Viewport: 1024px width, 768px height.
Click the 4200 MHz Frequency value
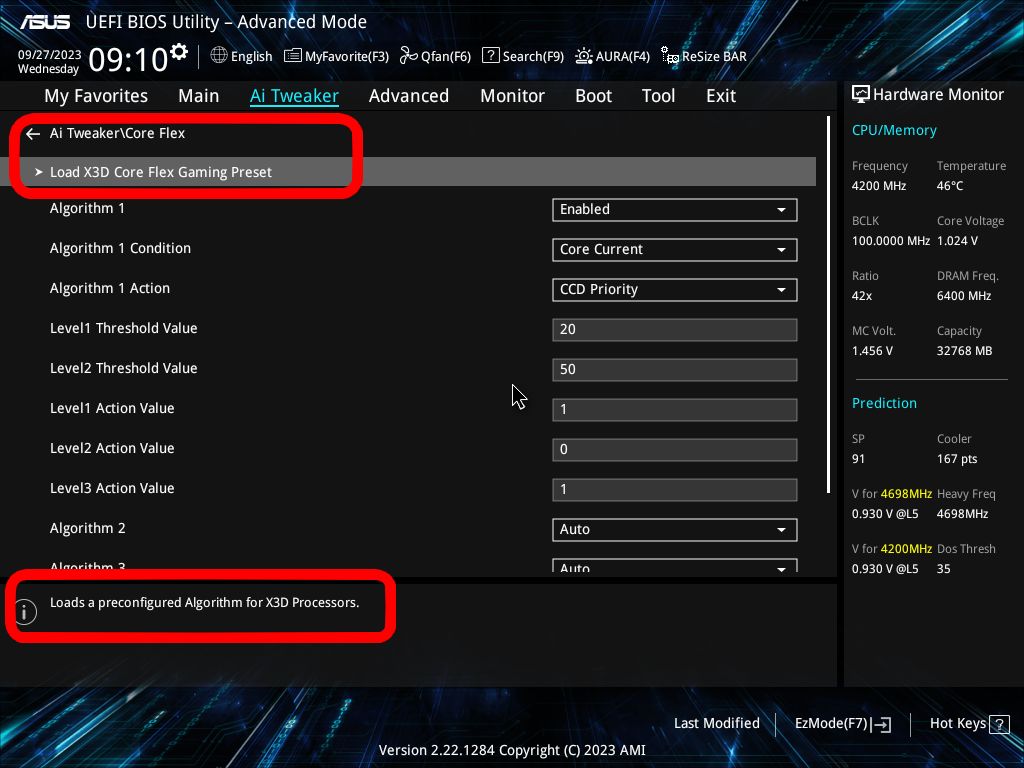tap(879, 186)
